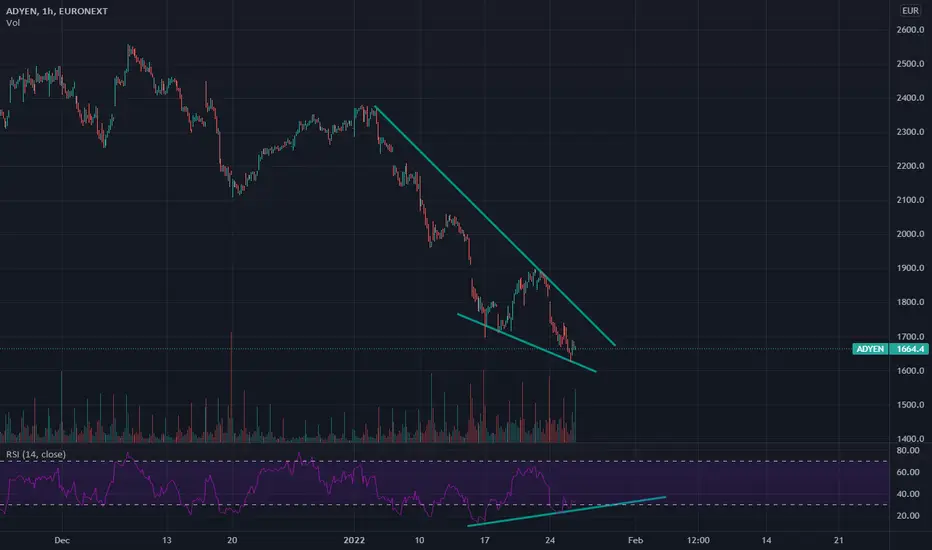Click the RSI 20.00 scale label
The height and width of the screenshot is (550, 932).
click(x=908, y=516)
